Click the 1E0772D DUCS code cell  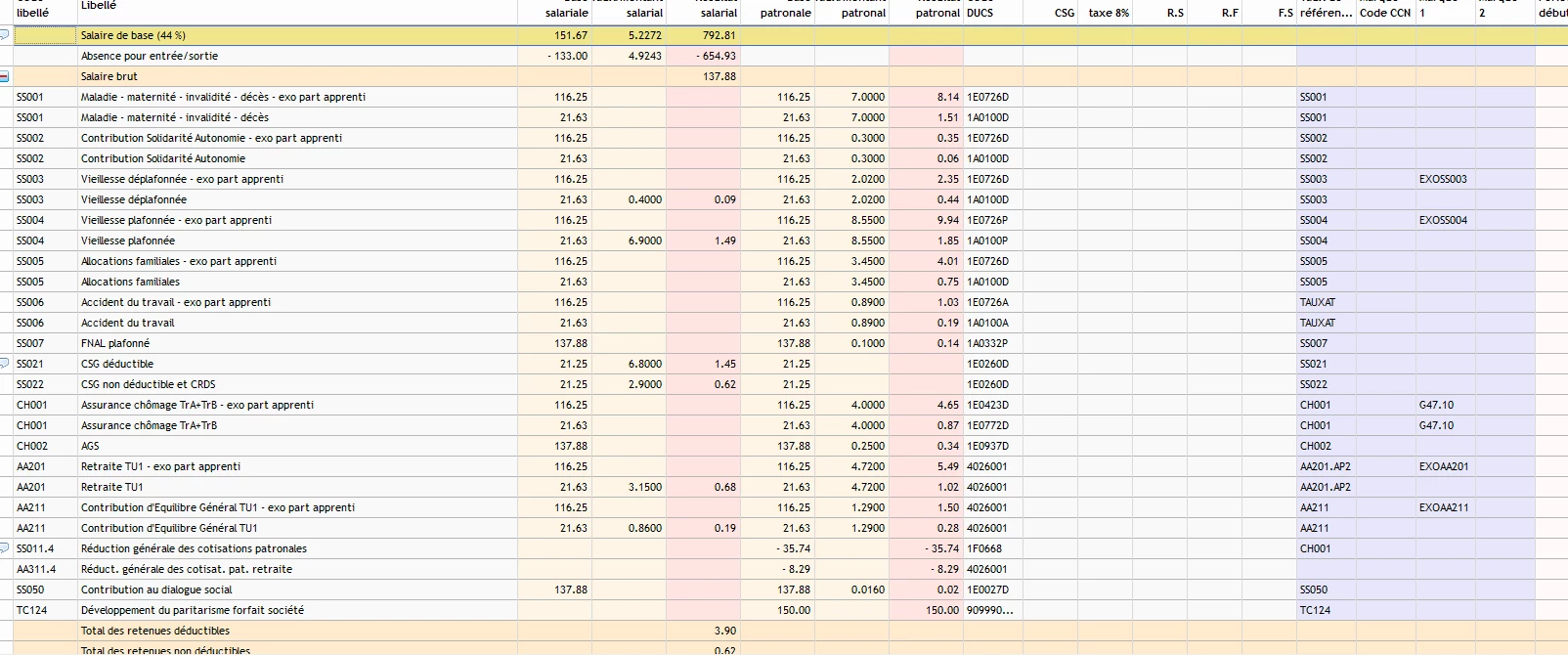coord(992,425)
